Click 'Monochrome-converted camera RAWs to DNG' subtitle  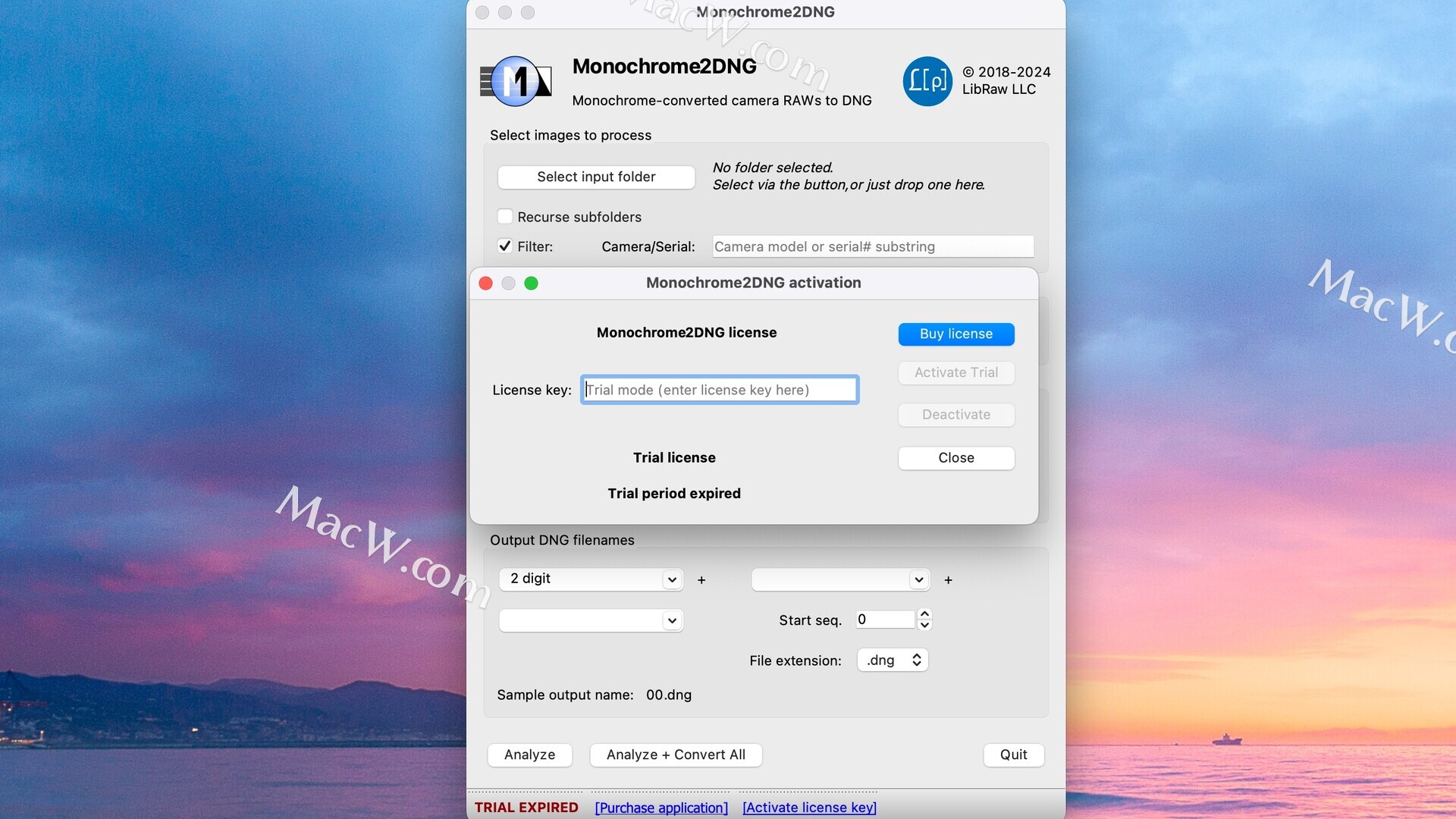coord(722,101)
